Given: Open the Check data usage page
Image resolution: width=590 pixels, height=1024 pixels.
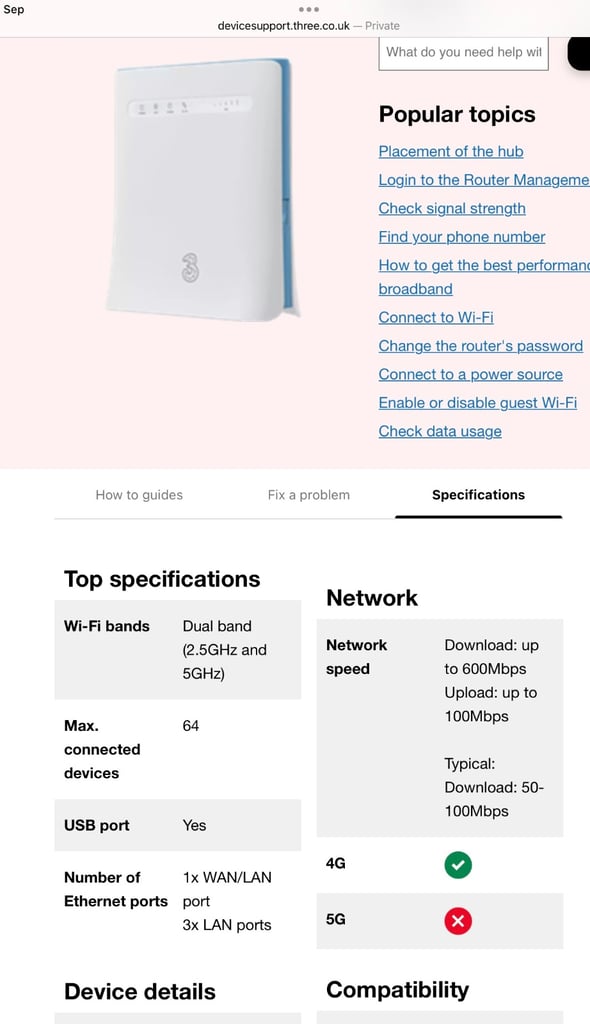Looking at the screenshot, I should [x=439, y=431].
